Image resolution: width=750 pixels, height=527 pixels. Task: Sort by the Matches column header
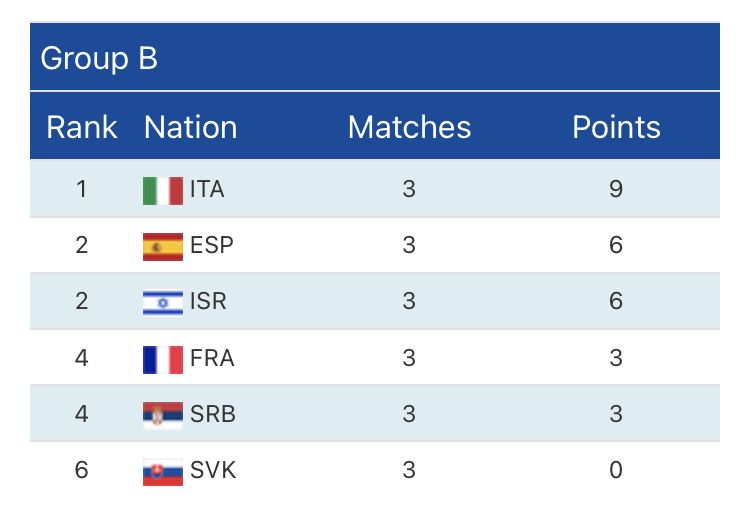409,127
